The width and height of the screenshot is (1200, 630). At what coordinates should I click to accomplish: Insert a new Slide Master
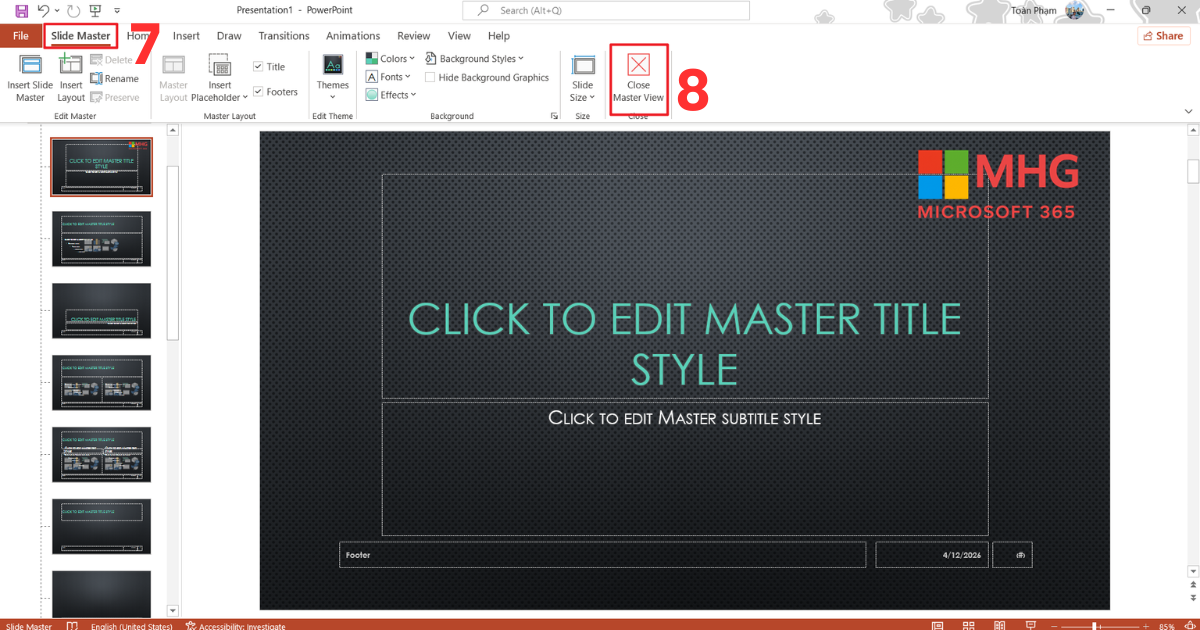[30, 78]
